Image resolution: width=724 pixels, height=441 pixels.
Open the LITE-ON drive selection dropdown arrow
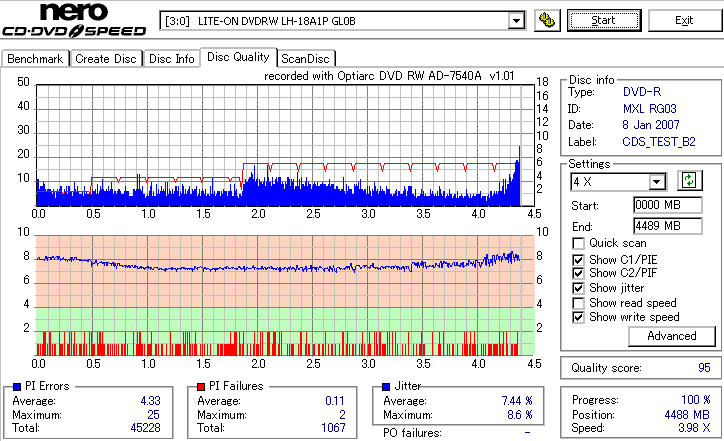[x=516, y=21]
